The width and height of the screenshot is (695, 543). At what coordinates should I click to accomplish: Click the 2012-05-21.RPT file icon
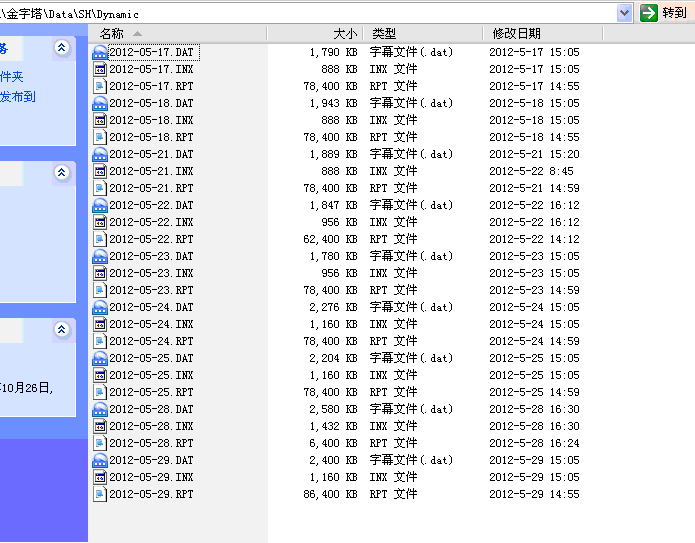coord(100,188)
